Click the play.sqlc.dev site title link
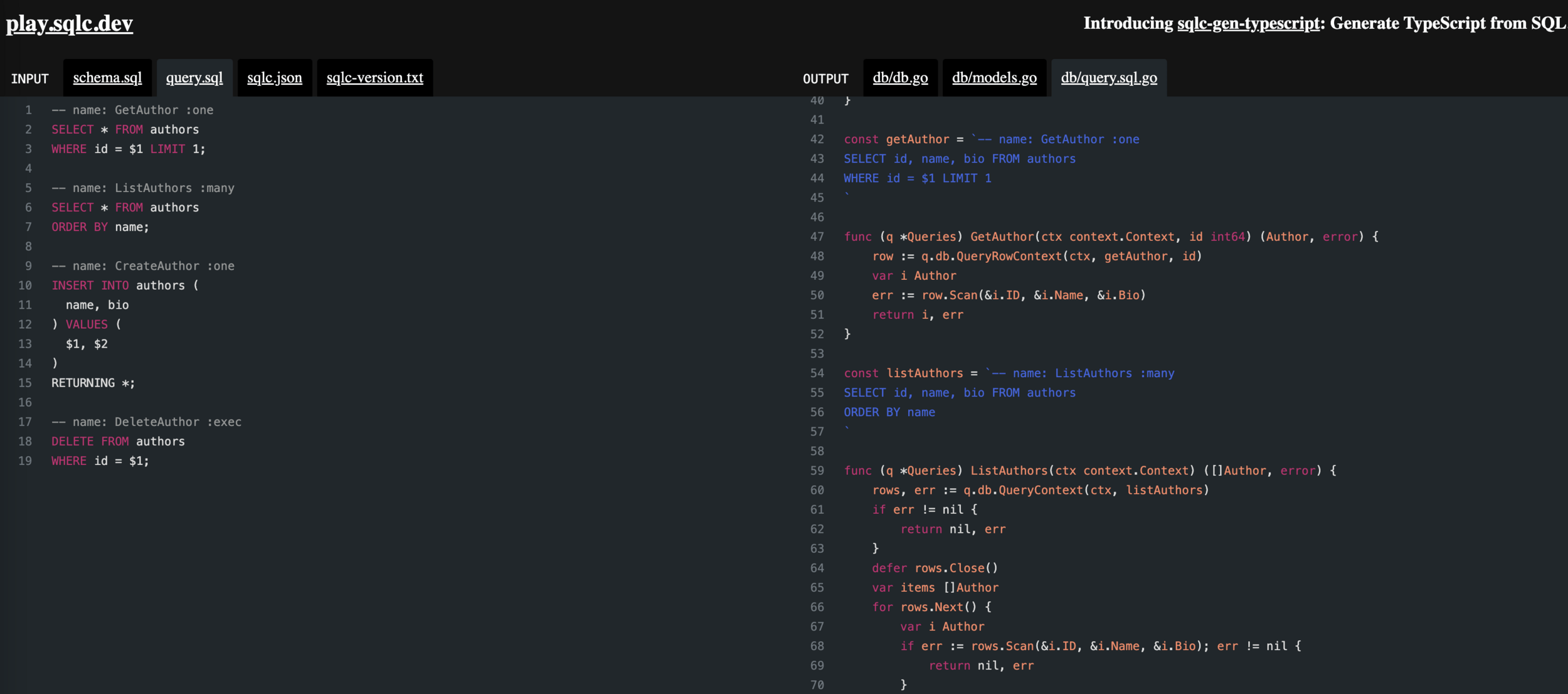This screenshot has height=694, width=1568. pyautogui.click(x=70, y=24)
